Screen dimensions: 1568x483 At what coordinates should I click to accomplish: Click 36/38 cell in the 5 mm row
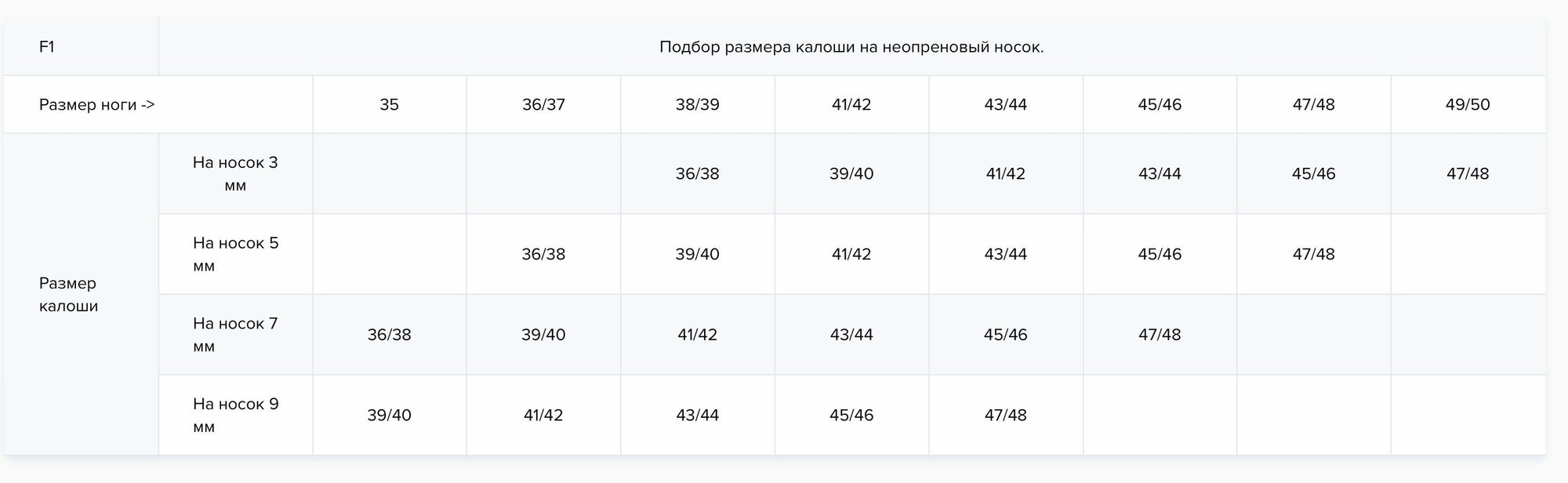tap(543, 254)
